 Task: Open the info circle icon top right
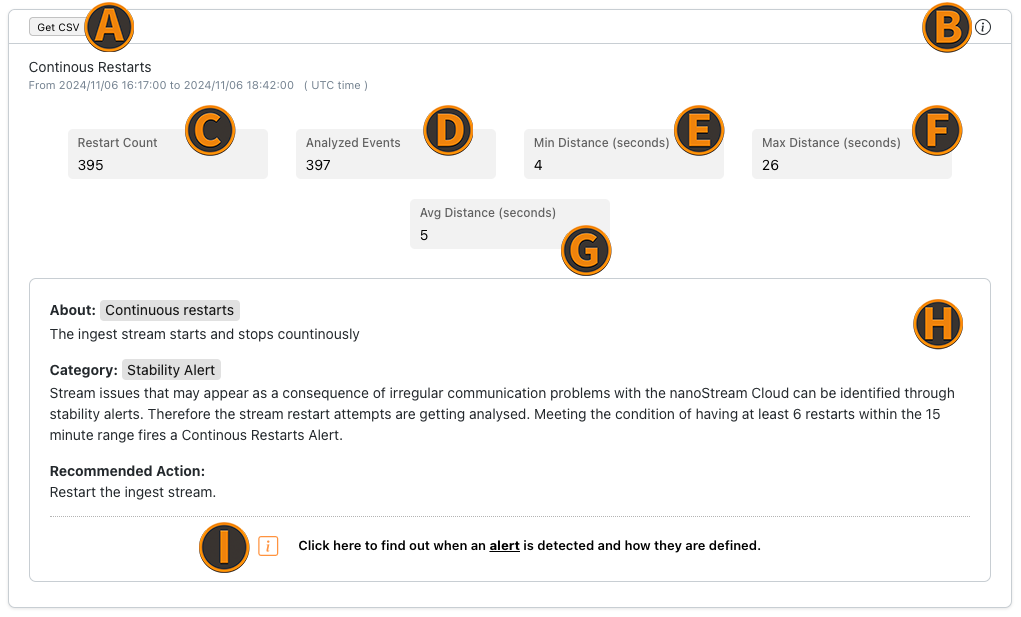pos(983,27)
